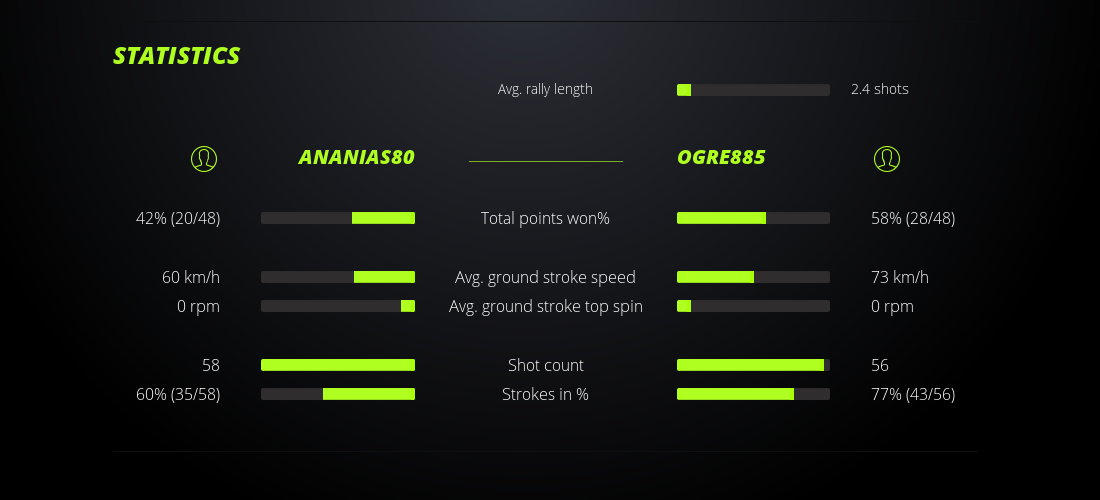Screen dimensions: 1100x500
Task: Click the Total points won% label
Action: [x=545, y=218]
